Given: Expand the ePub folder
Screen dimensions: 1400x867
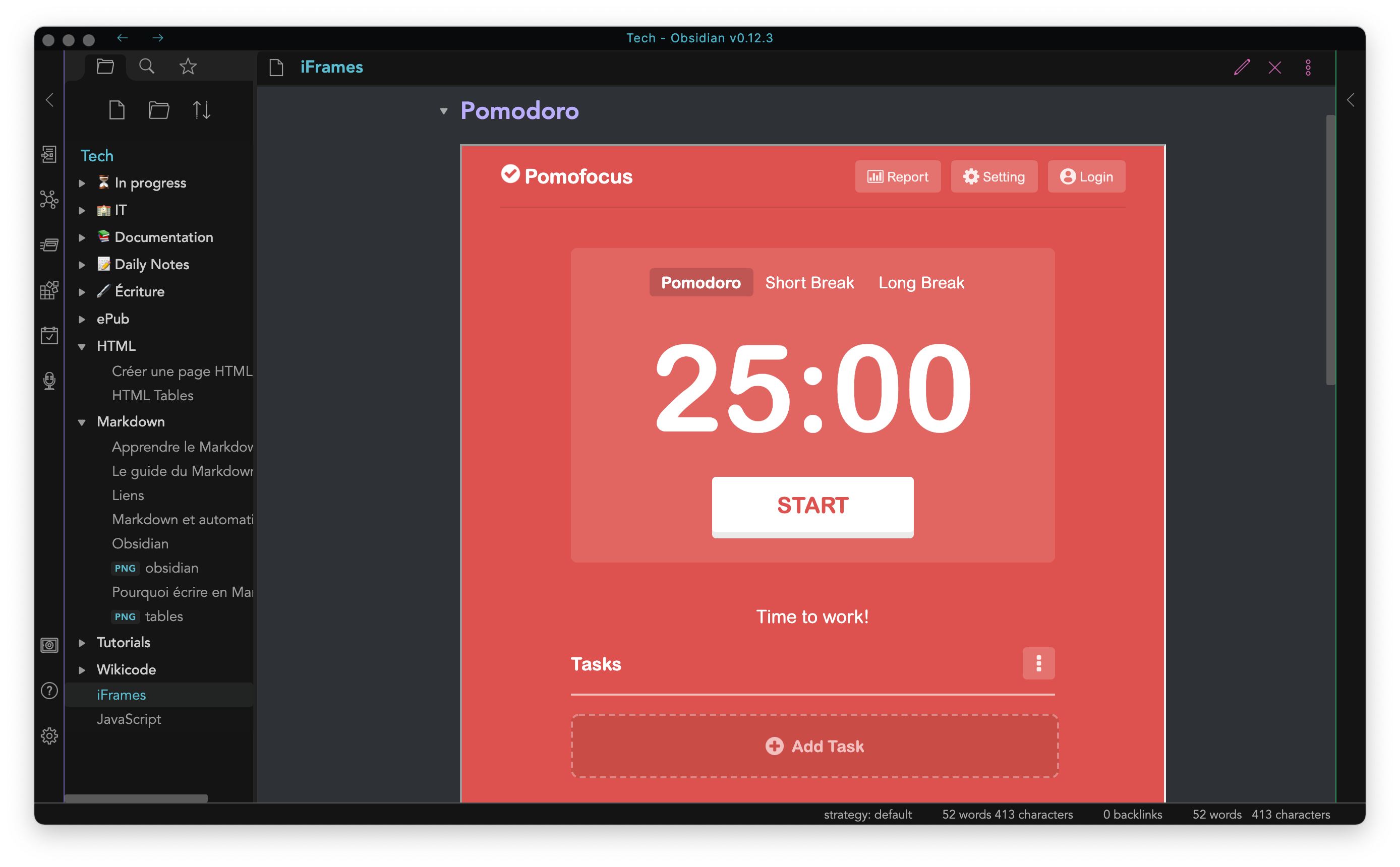Looking at the screenshot, I should (82, 319).
